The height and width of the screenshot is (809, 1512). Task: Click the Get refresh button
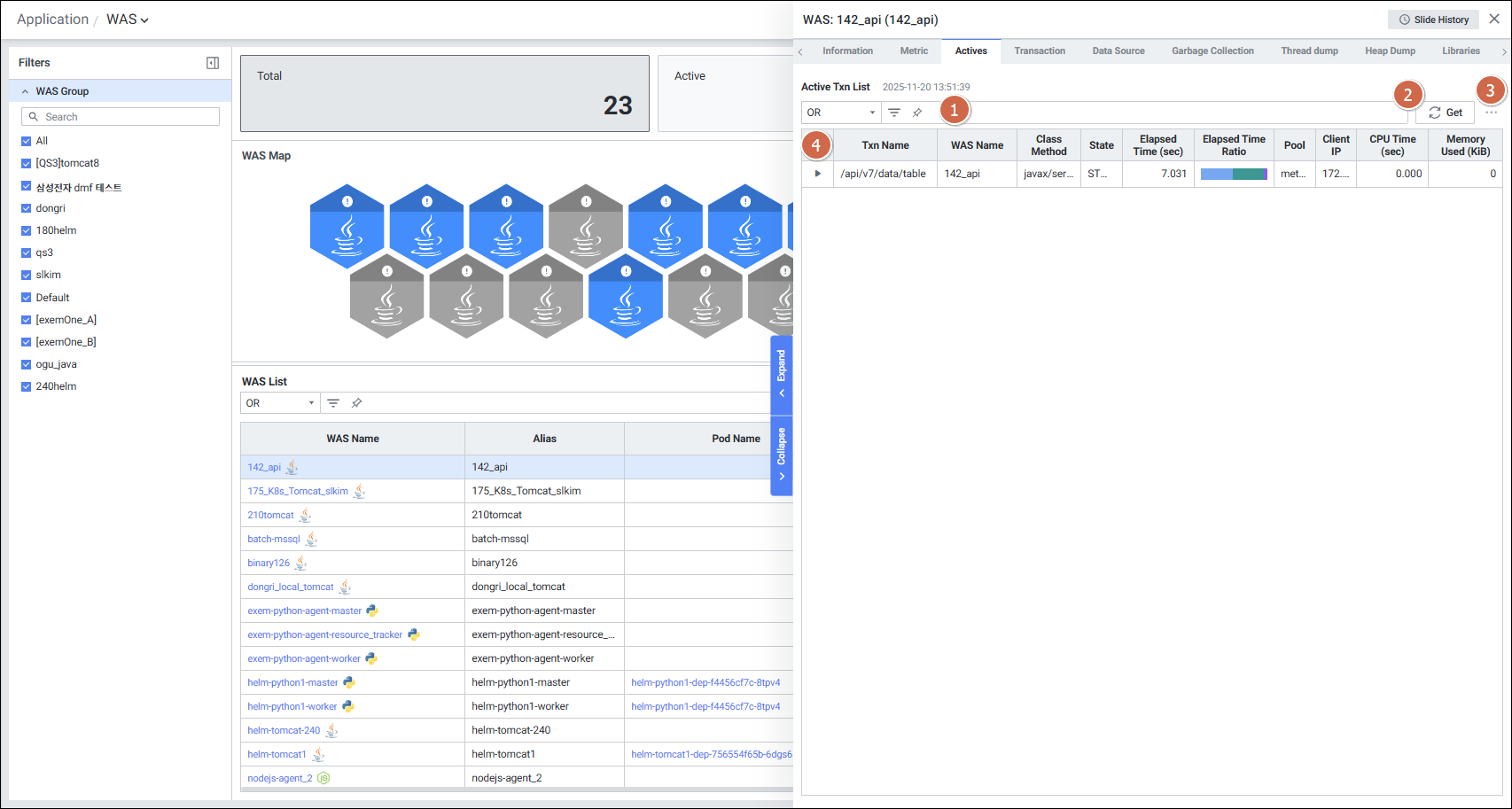1445,113
